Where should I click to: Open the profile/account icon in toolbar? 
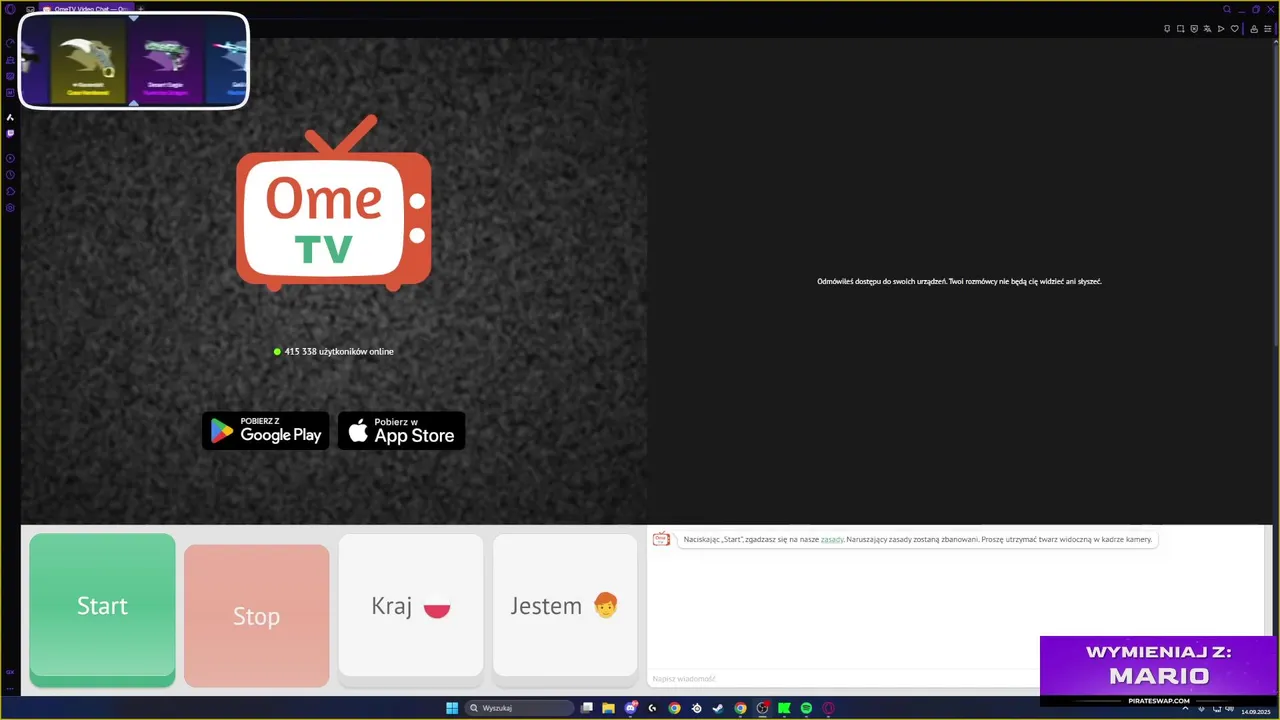coord(1254,29)
